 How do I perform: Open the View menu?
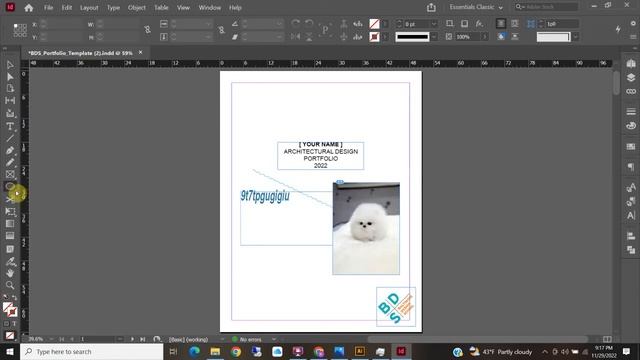183,8
